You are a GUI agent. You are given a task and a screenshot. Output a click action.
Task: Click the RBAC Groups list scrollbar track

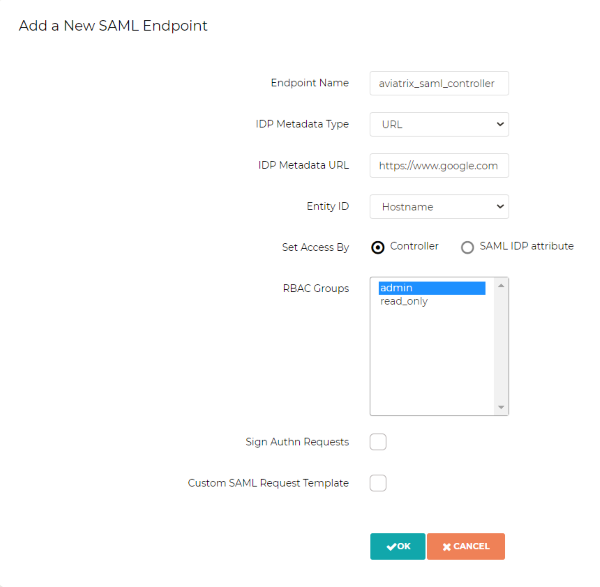coord(502,346)
